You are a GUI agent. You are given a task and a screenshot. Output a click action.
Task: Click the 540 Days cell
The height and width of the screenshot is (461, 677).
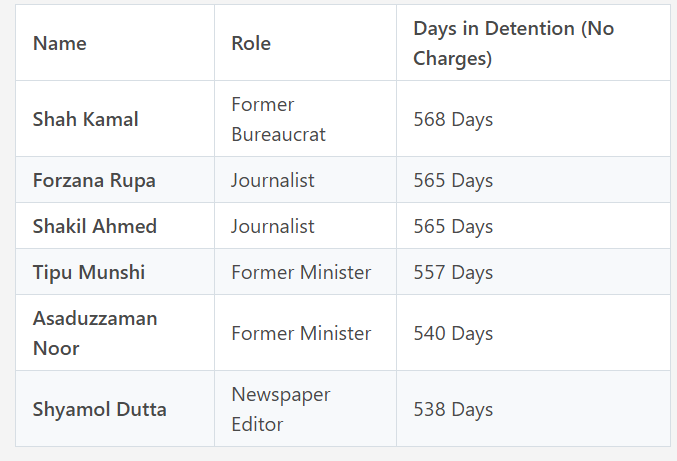[453, 333]
